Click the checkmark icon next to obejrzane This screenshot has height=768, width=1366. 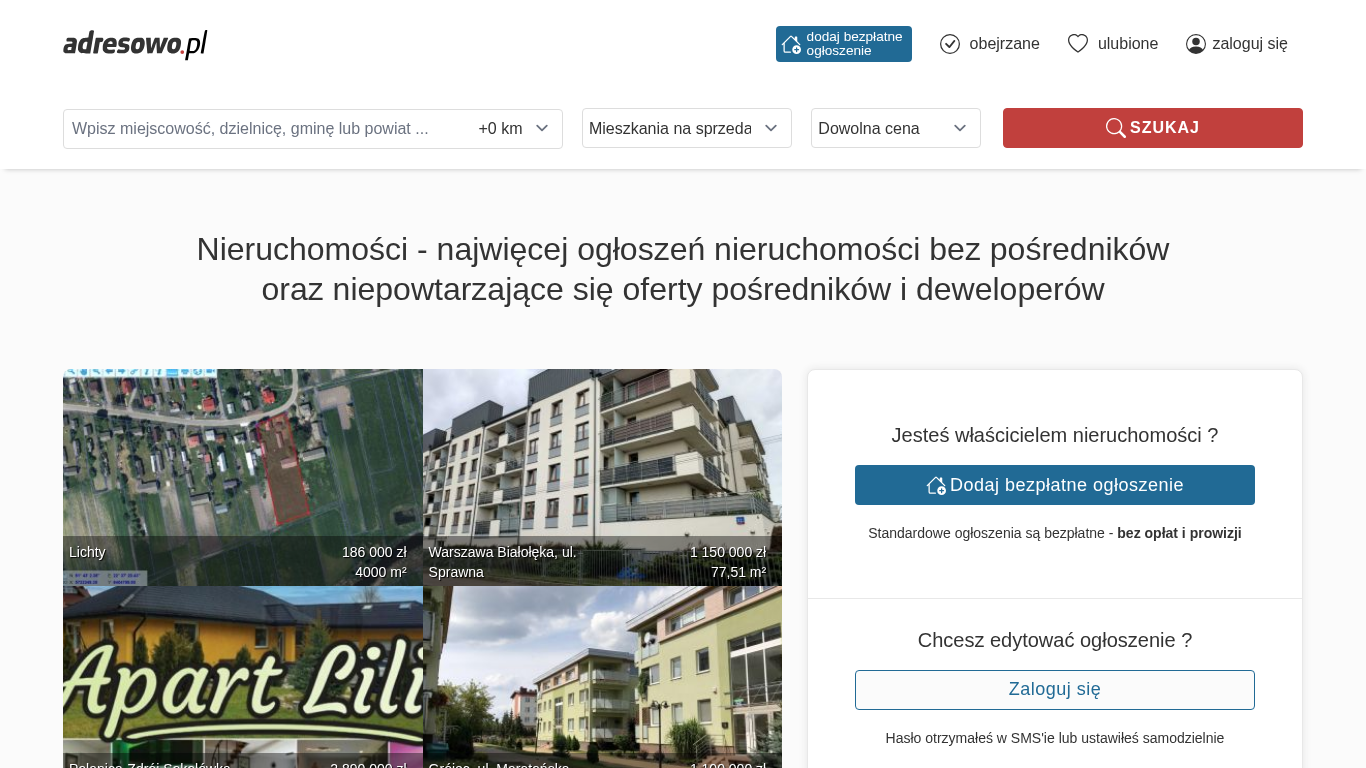pyautogui.click(x=950, y=44)
